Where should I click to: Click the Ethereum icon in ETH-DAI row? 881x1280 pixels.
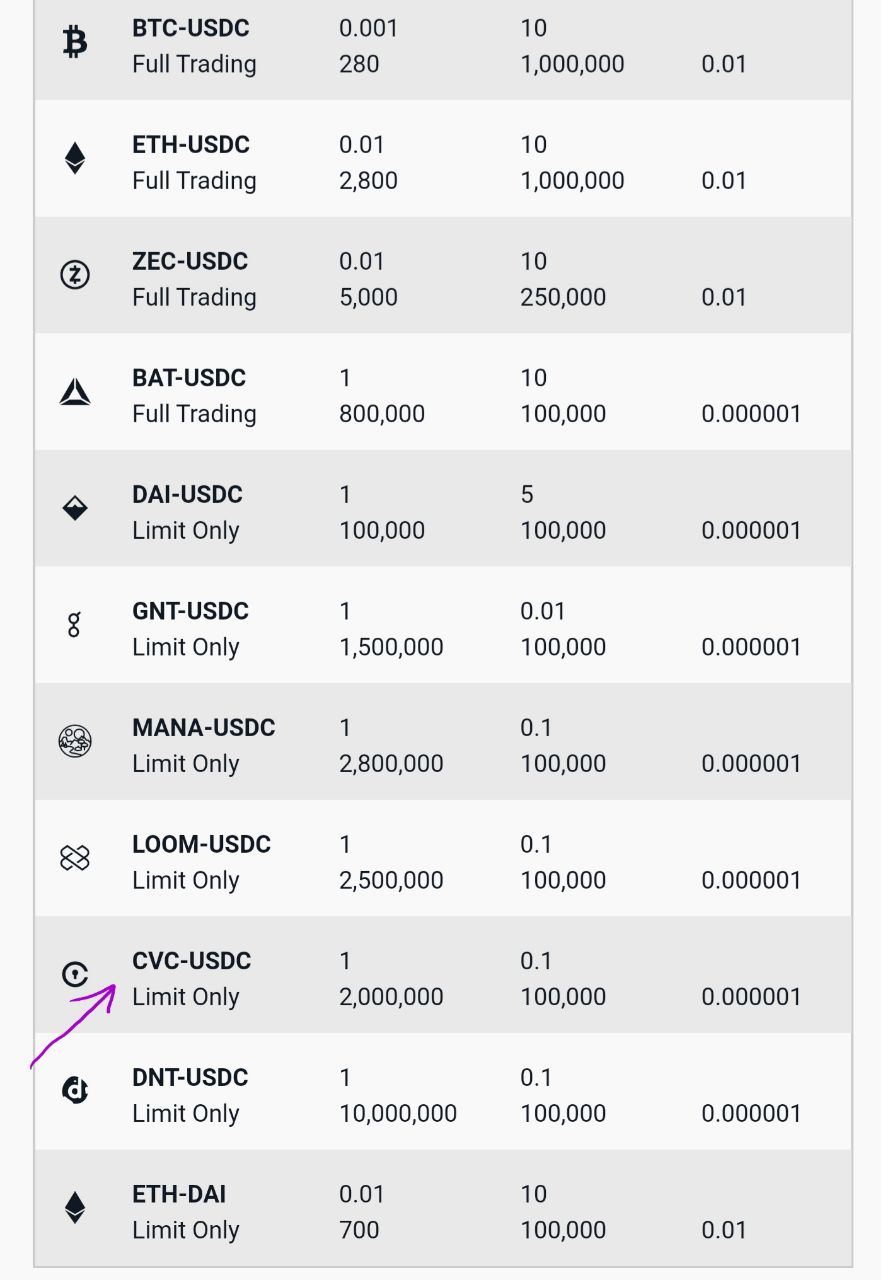(75, 1207)
